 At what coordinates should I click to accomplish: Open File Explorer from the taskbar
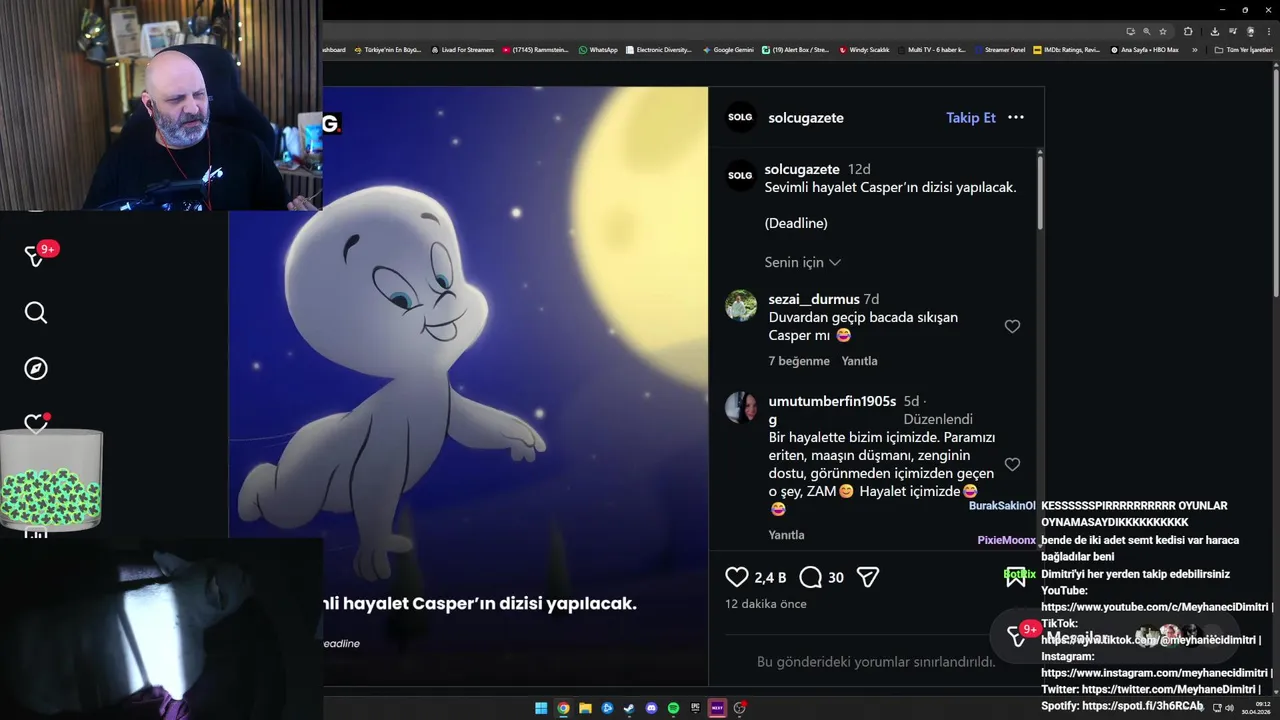tap(585, 708)
